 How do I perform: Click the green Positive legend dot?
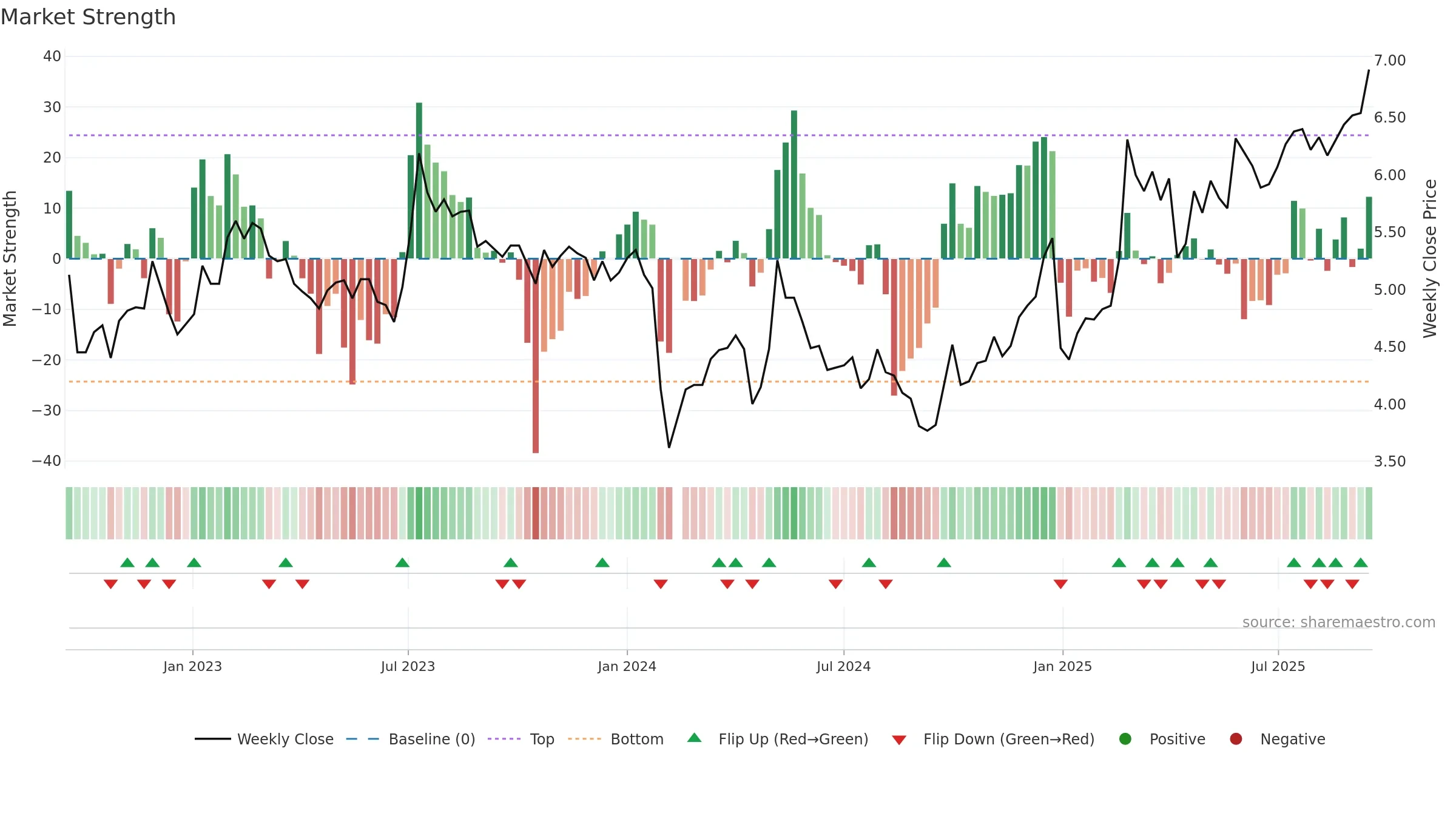tap(1125, 739)
